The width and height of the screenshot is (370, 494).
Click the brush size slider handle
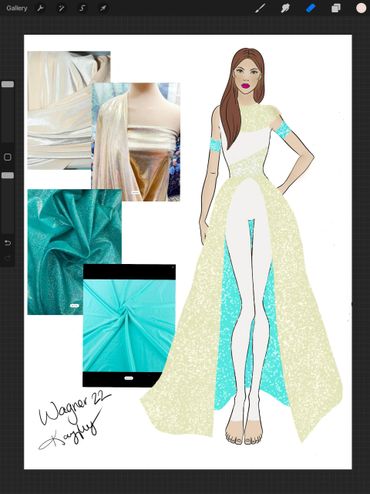[7, 84]
